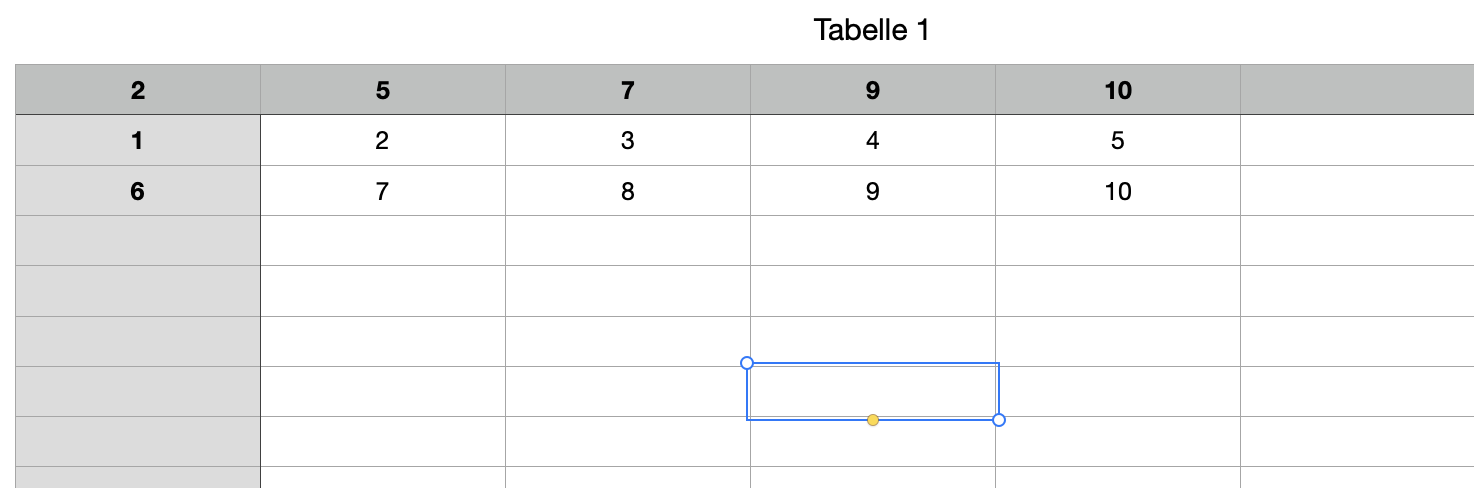
Task: Select the non-bold cell containing 2
Action: 383,141
